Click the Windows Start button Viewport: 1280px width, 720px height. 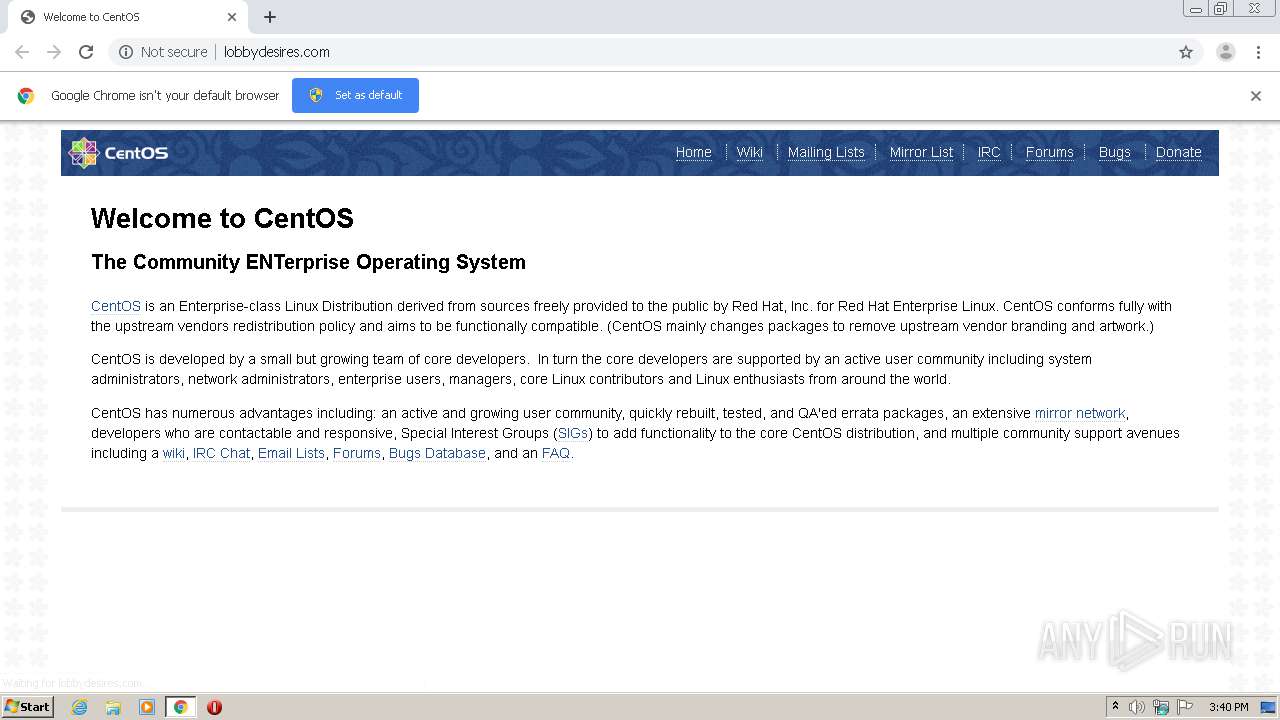(x=27, y=706)
